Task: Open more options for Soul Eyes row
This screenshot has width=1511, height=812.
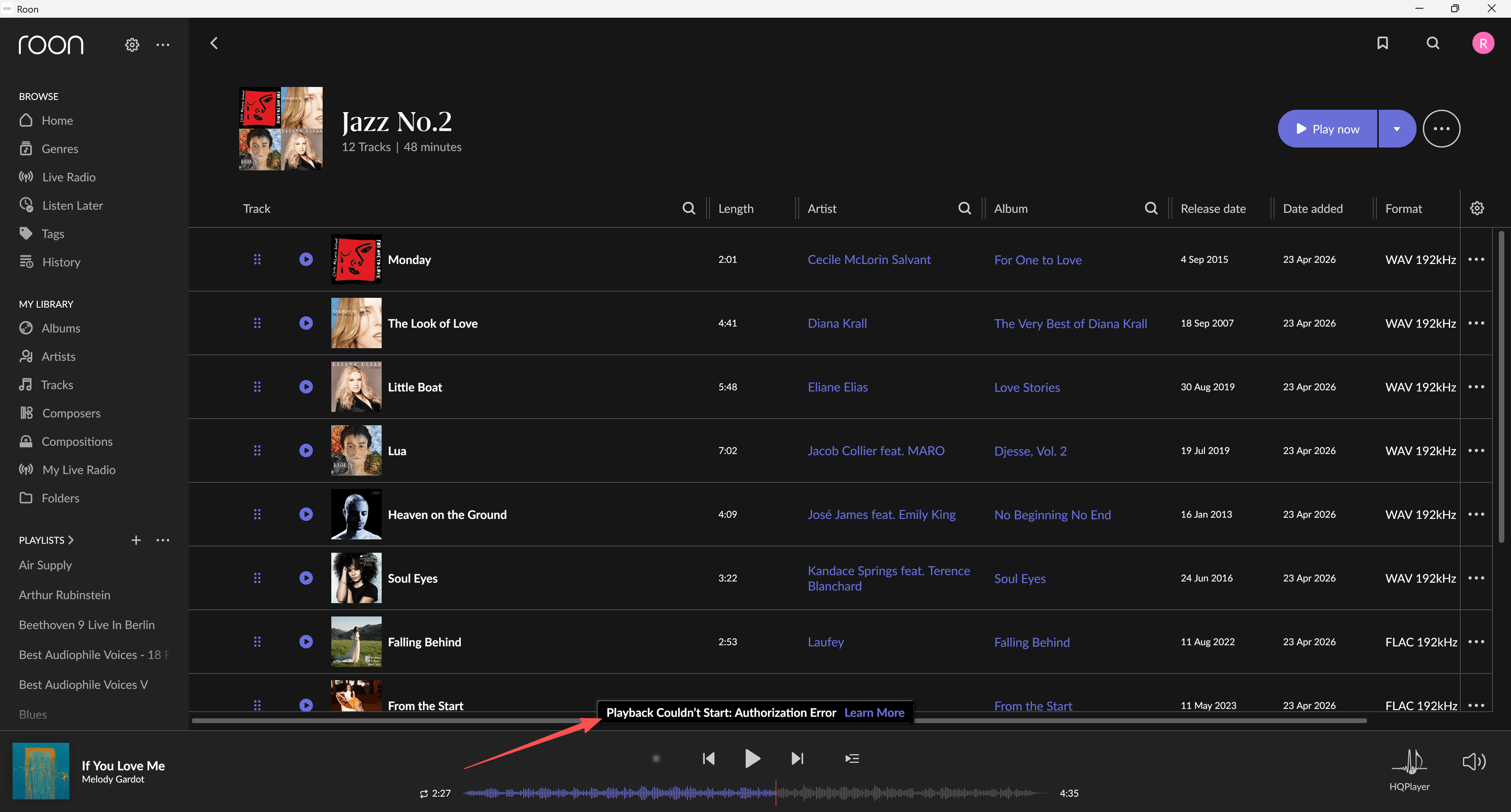Action: [1476, 578]
